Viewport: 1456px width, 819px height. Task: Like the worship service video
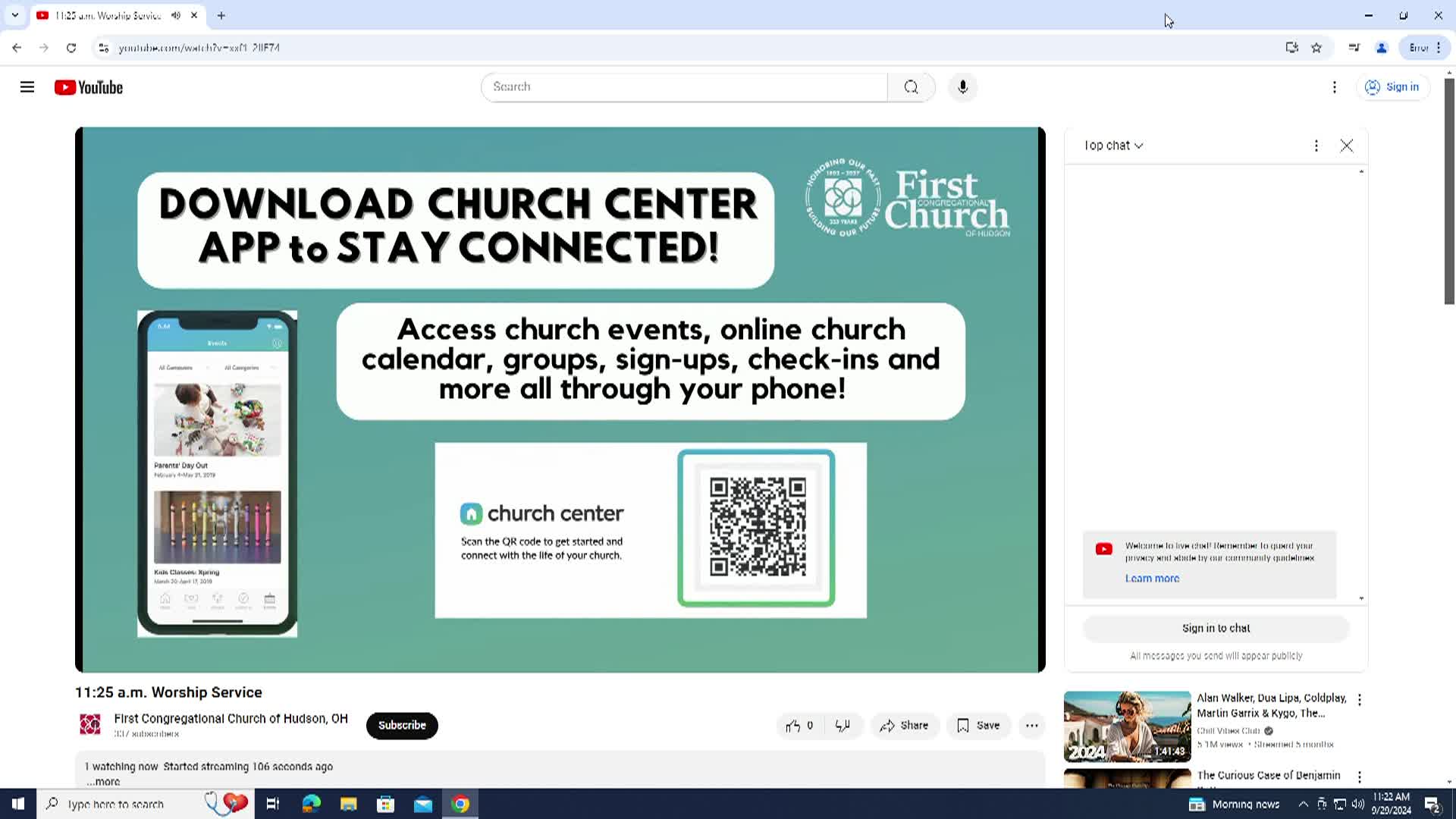click(800, 726)
